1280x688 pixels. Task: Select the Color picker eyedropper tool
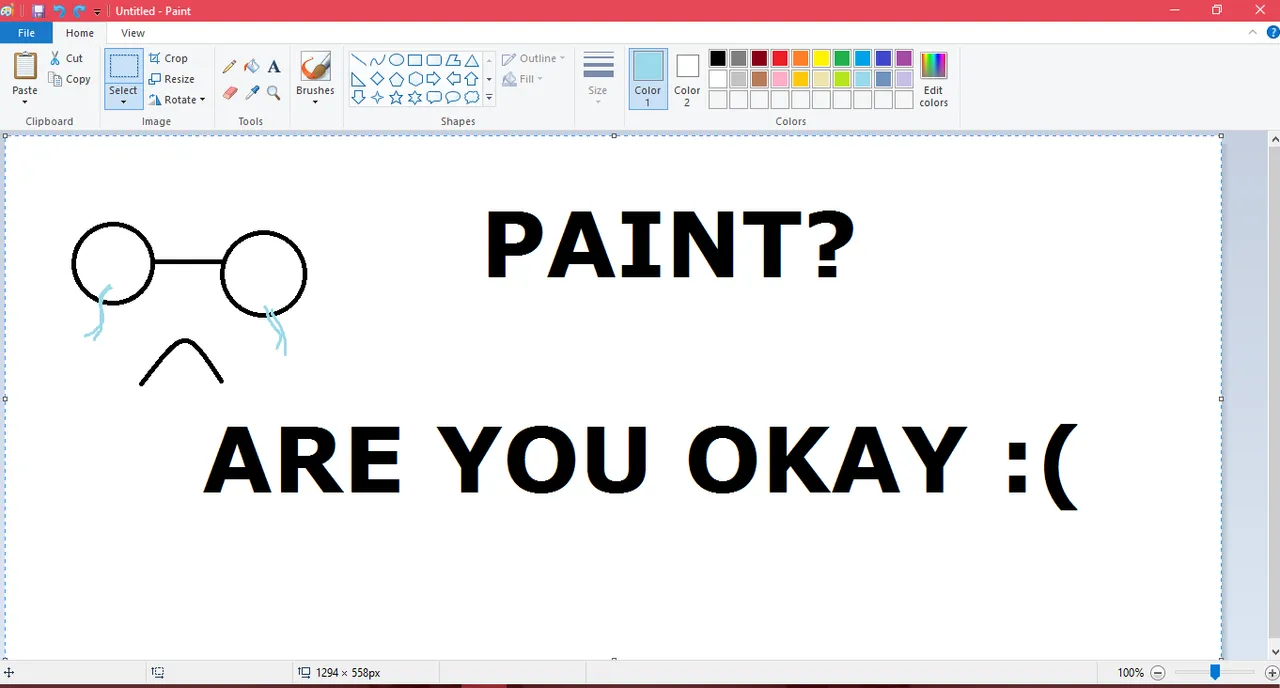pos(252,93)
